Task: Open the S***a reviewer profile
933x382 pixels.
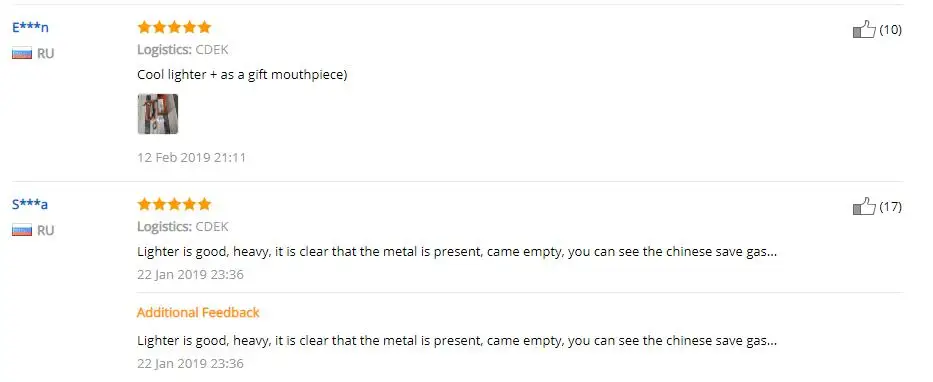Action: click(x=30, y=205)
